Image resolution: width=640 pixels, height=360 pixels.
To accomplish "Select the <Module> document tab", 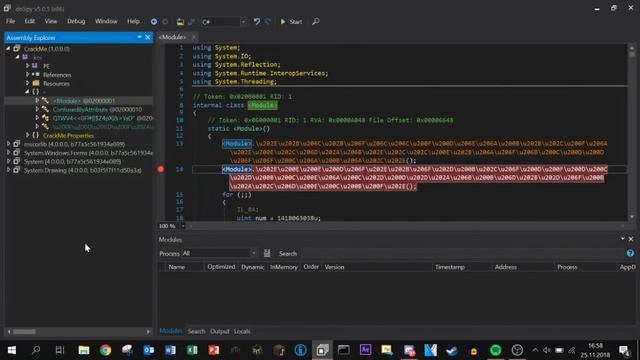I will [173, 37].
